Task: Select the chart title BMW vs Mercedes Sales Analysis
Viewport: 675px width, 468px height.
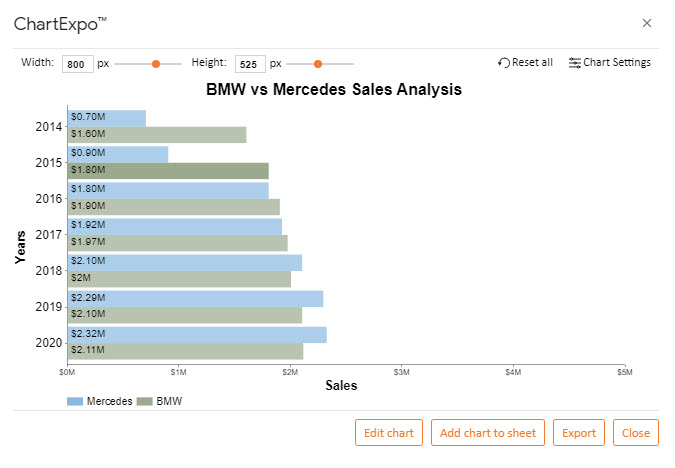Action: (334, 90)
